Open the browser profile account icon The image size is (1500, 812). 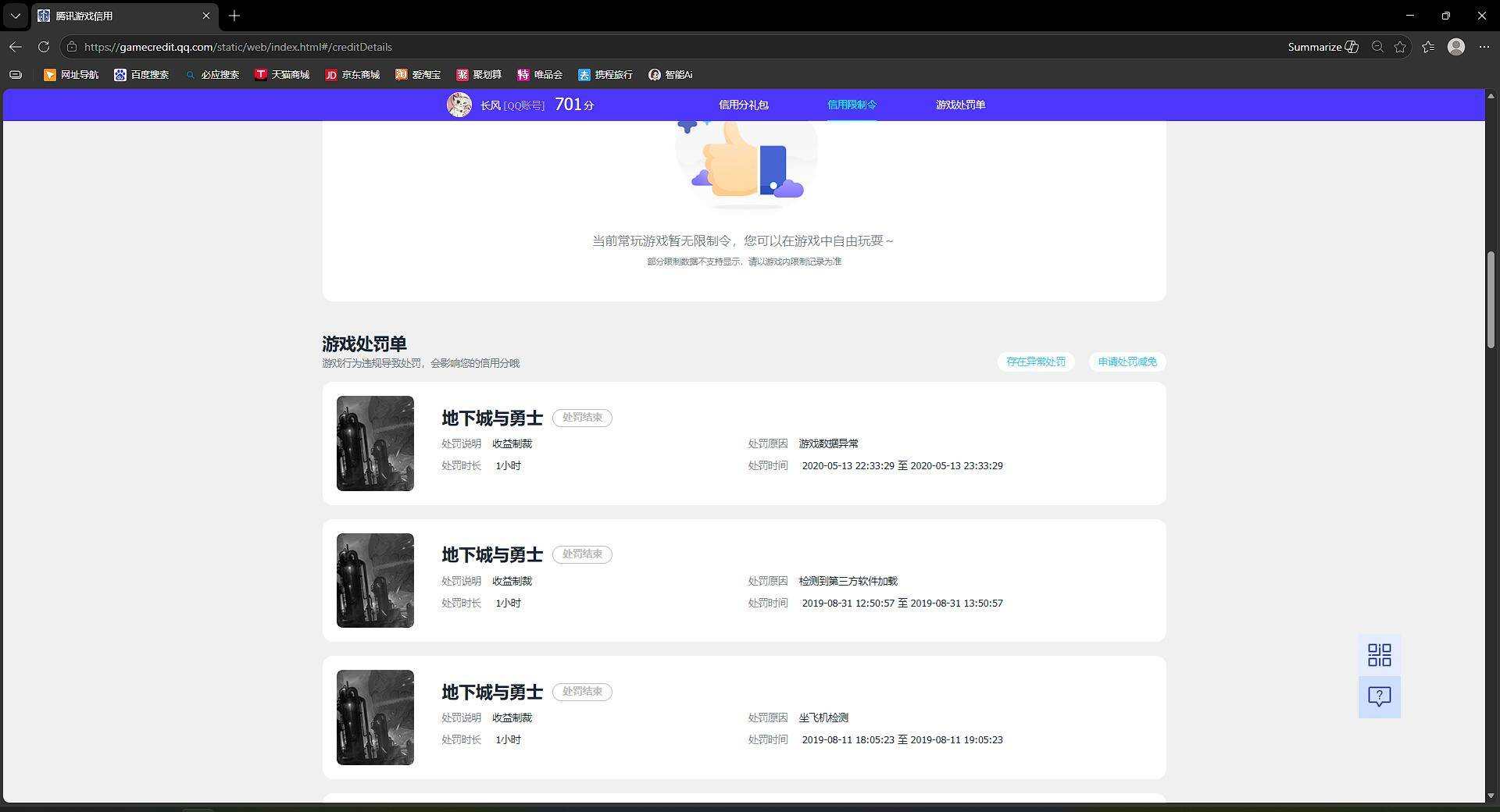tap(1456, 47)
